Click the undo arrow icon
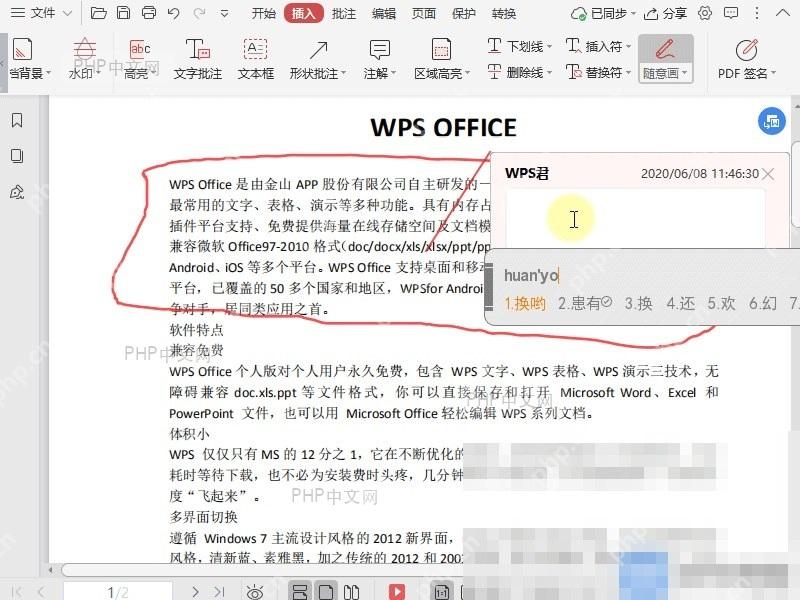800x600 pixels. (x=173, y=13)
